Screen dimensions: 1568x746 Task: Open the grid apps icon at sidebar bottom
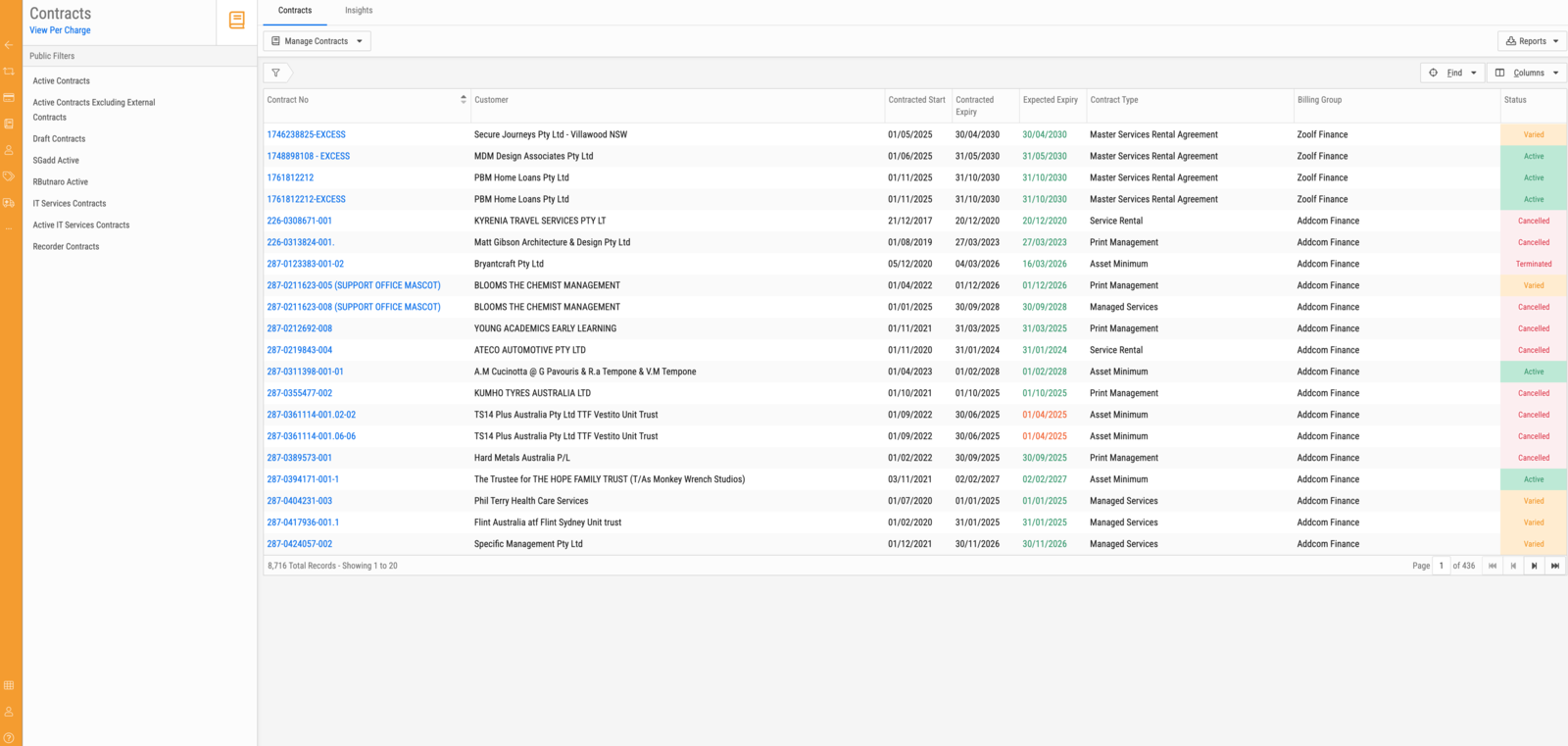9,685
